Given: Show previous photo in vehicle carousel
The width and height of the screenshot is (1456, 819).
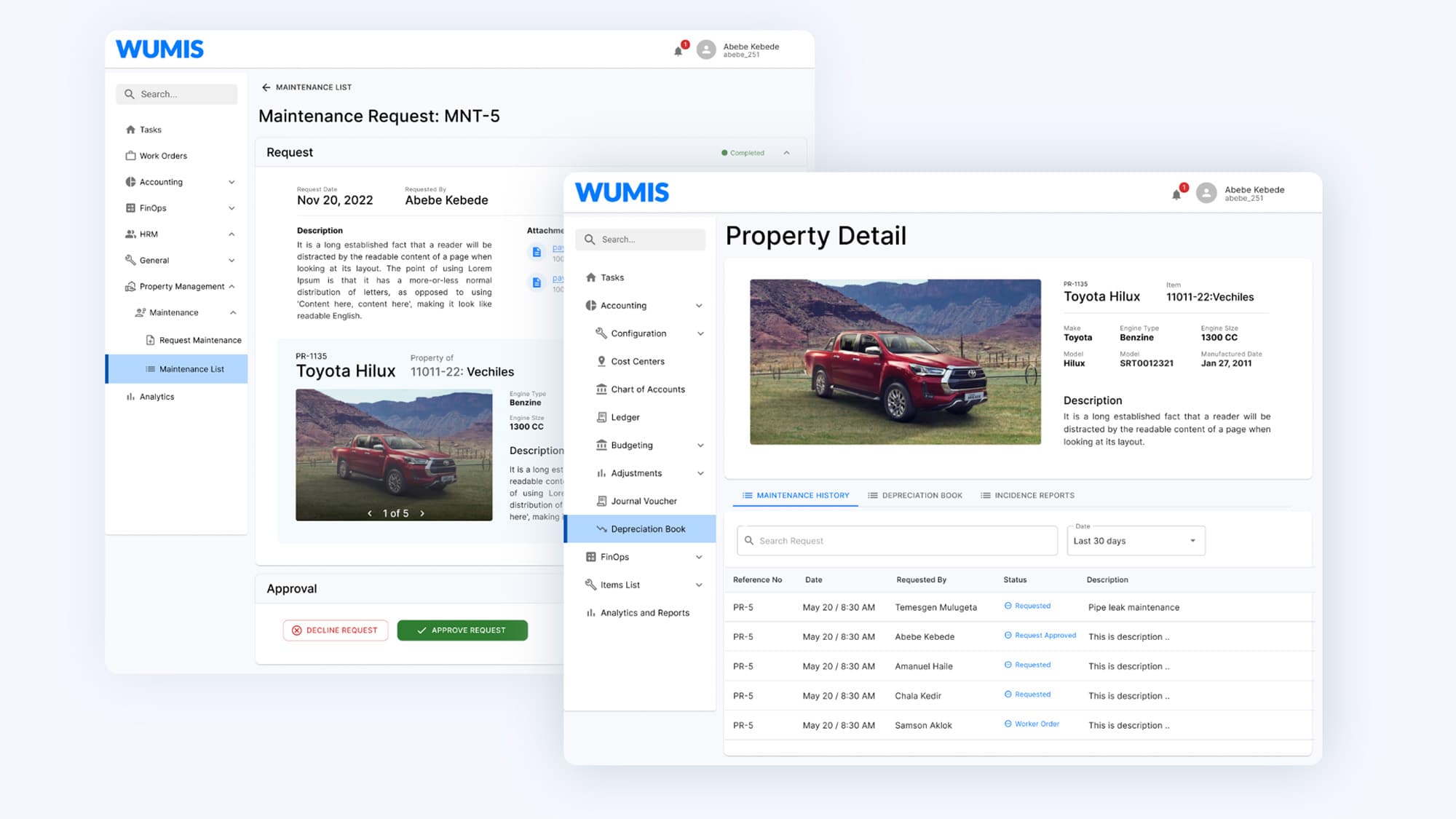Looking at the screenshot, I should [x=370, y=513].
